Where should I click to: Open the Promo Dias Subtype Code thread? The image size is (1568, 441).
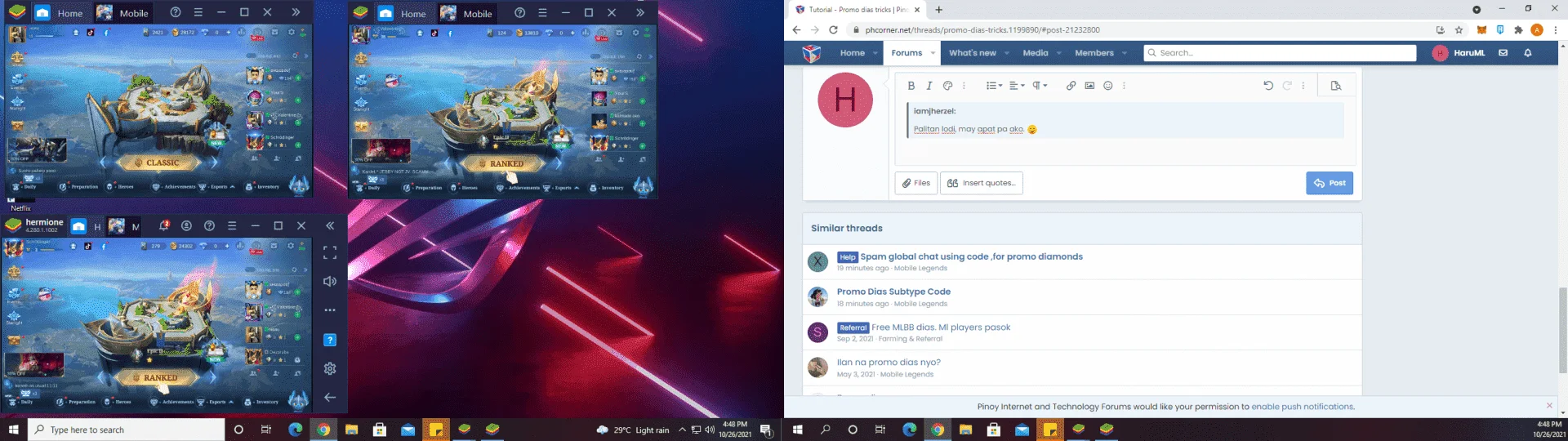pyautogui.click(x=893, y=292)
